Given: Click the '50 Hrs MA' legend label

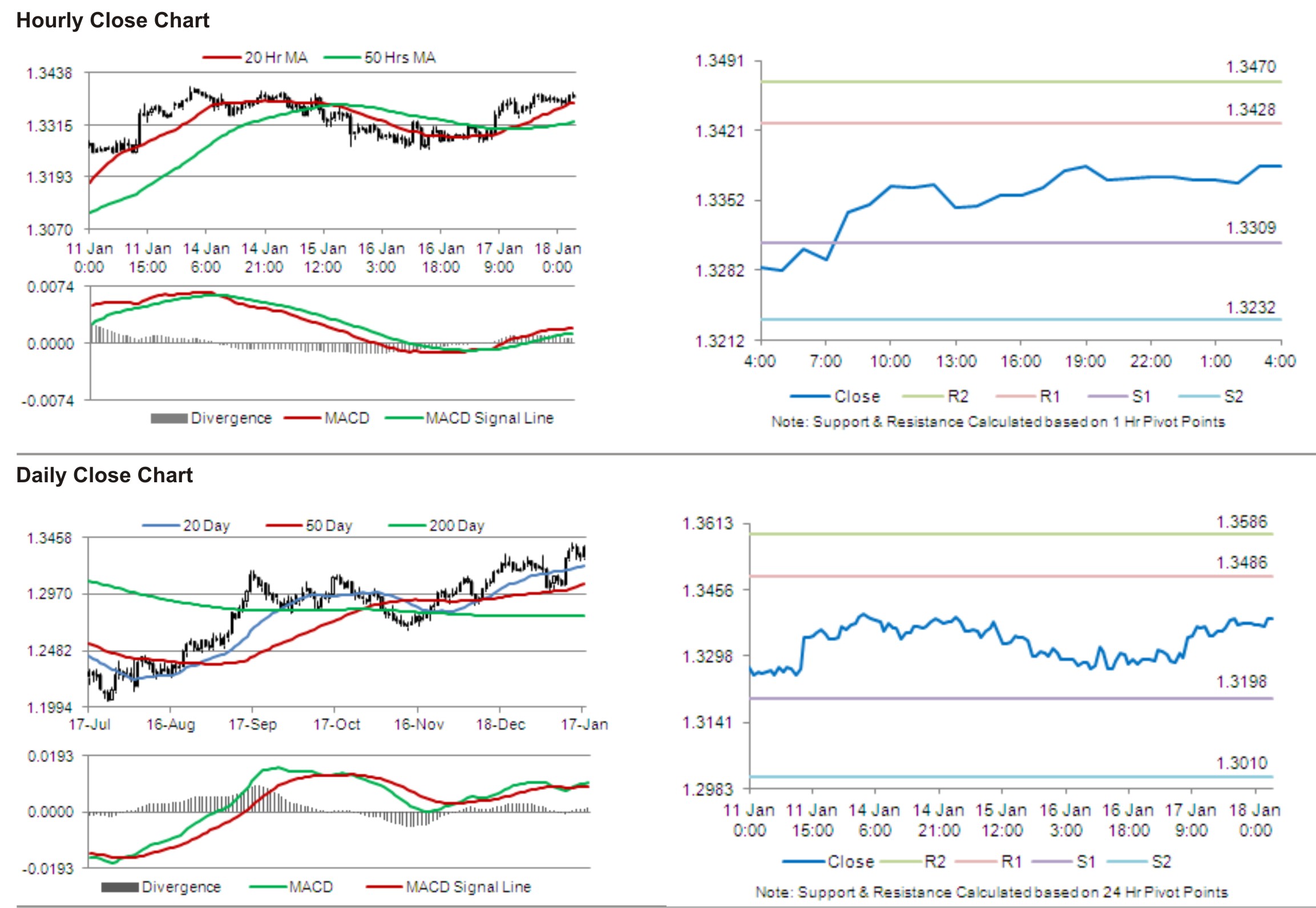Looking at the screenshot, I should click(400, 58).
